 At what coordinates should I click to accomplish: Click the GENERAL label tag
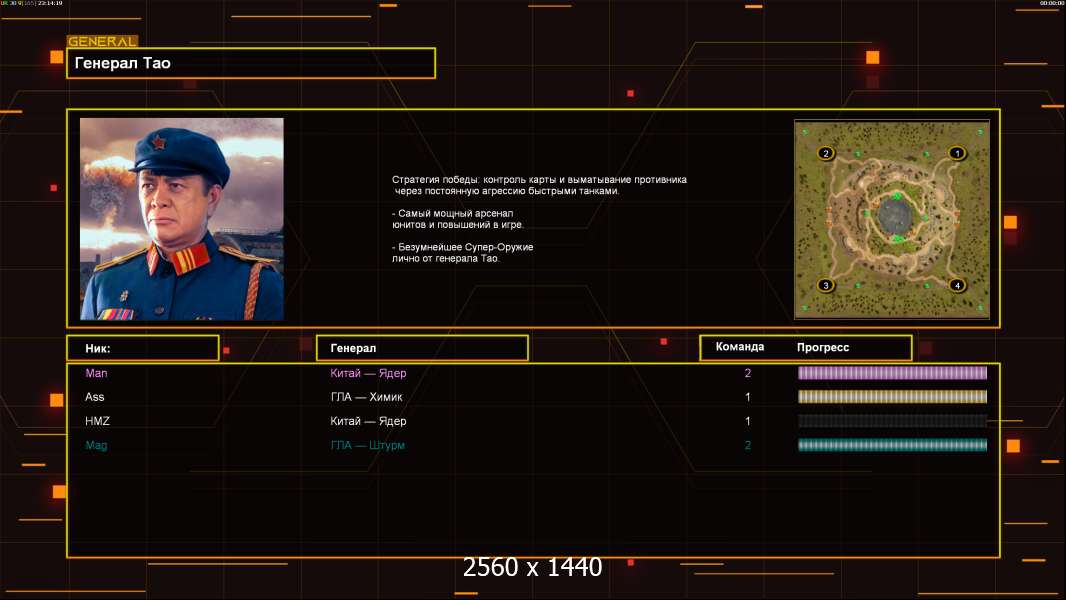(102, 41)
